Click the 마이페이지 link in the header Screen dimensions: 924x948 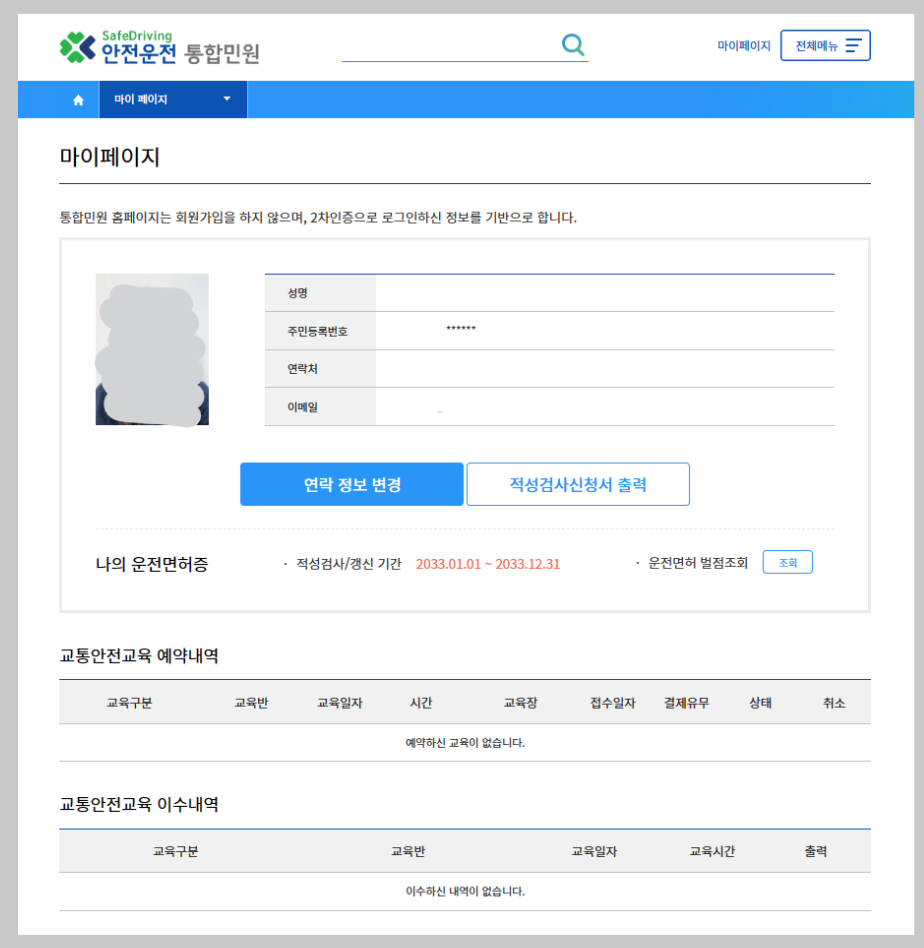742,45
